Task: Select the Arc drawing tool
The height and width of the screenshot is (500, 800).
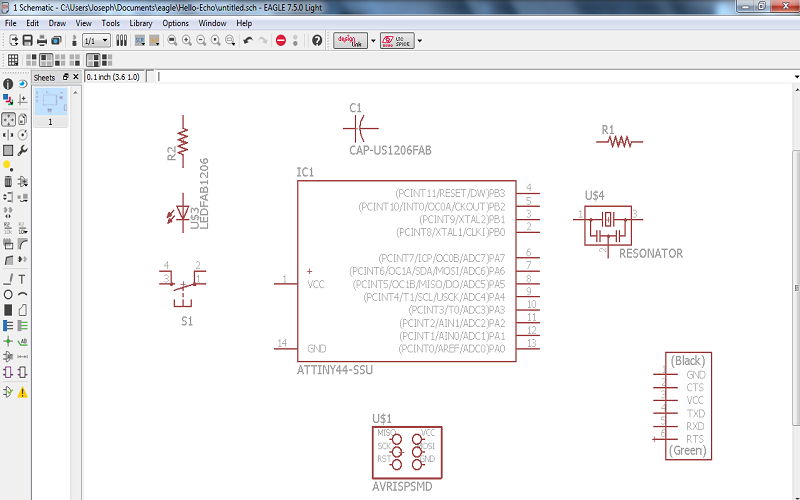Action: point(22,294)
